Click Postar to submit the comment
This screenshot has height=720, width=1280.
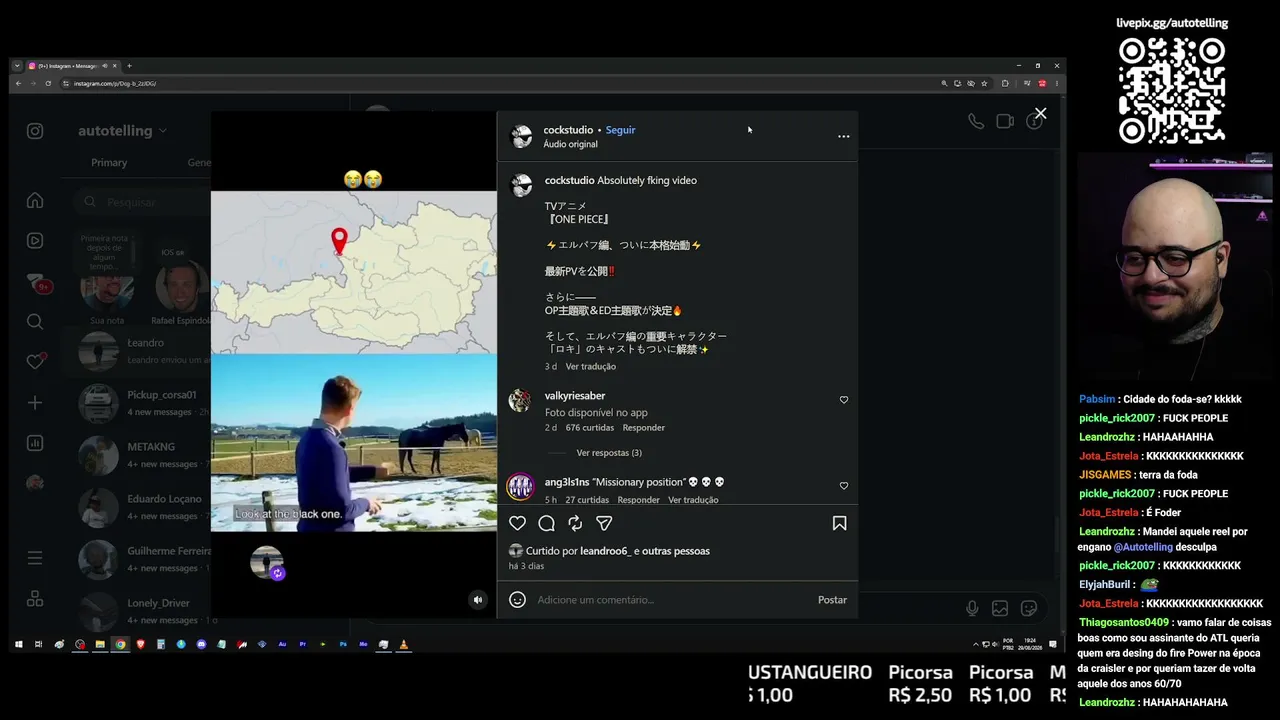coord(832,600)
